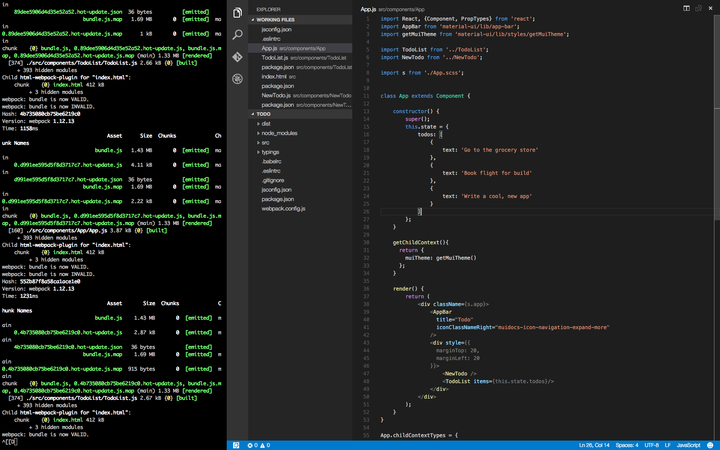Open the Explorer view in activity bar
This screenshot has height=450, width=720.
tap(237, 13)
